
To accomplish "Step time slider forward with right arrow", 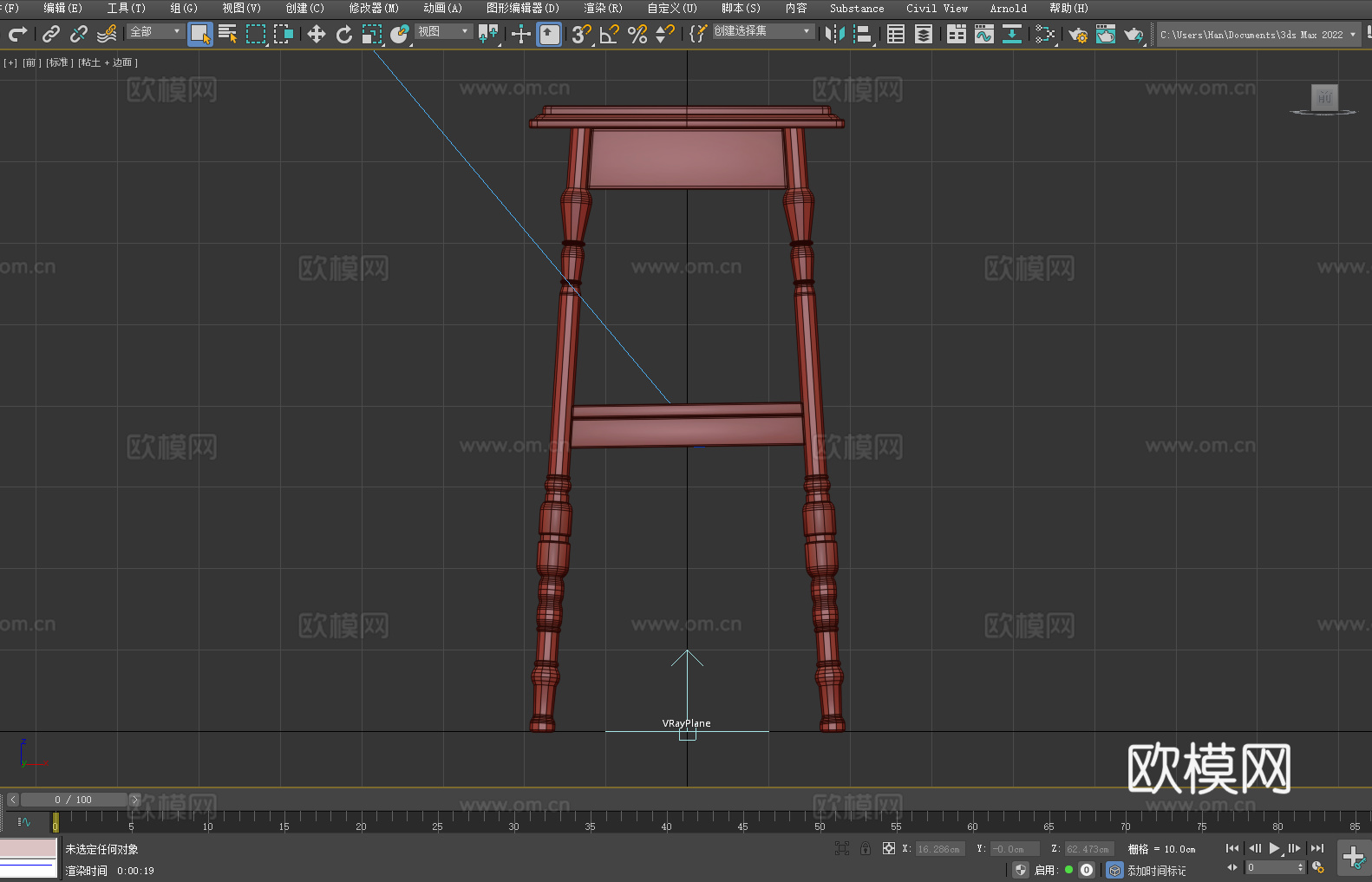I will coord(134,800).
